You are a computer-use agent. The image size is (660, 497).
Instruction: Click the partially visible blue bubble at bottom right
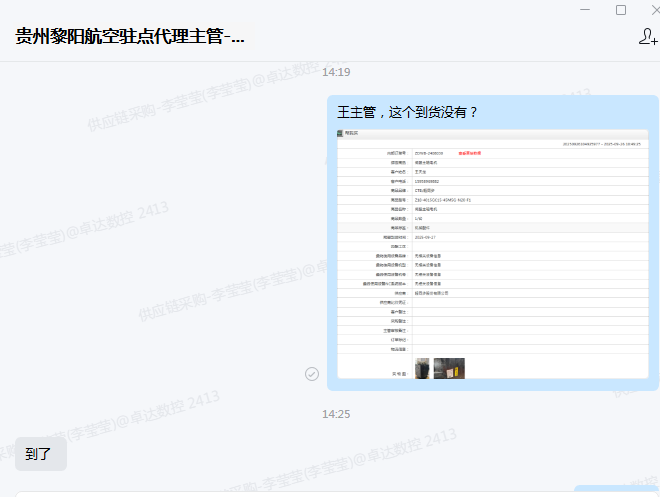point(616,490)
